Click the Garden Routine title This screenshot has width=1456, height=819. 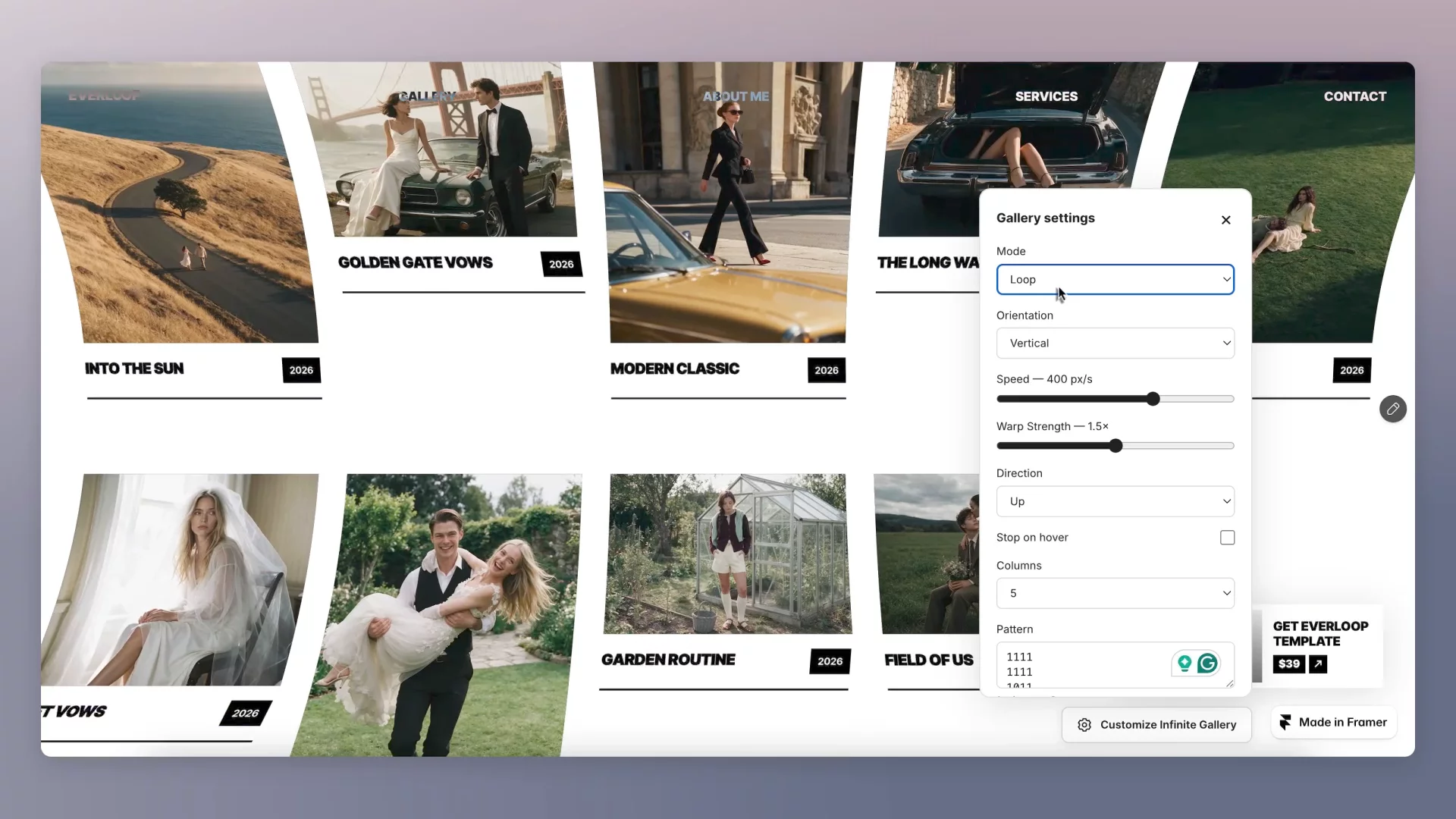coord(668,660)
